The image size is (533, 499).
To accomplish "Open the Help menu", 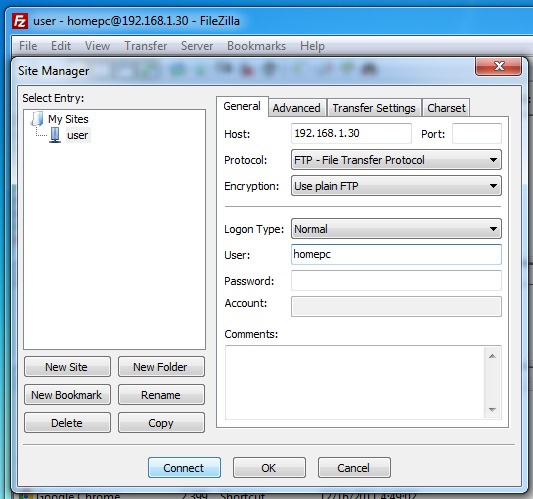I will point(312,46).
